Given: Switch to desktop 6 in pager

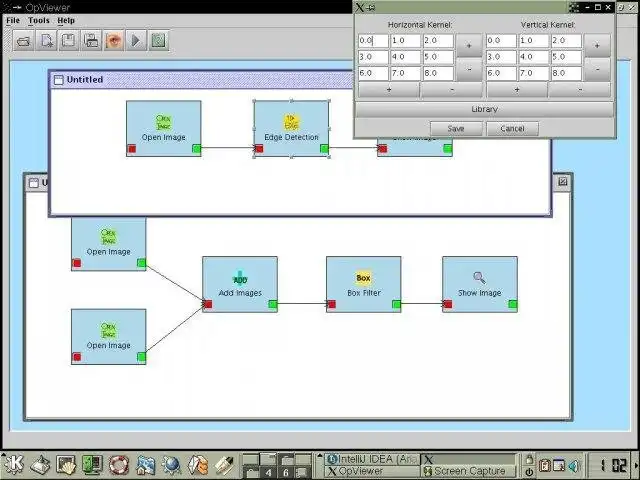Looking at the screenshot, I should point(285,472).
